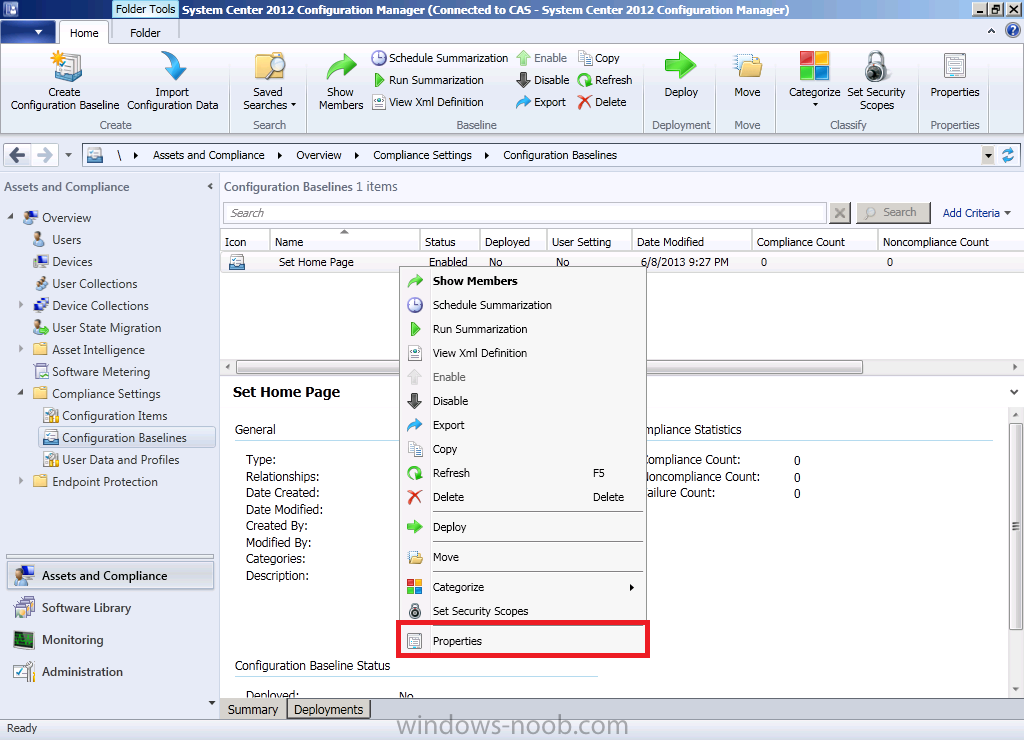1024x740 pixels.
Task: Expand the Device Collections tree node
Action: tap(21, 305)
